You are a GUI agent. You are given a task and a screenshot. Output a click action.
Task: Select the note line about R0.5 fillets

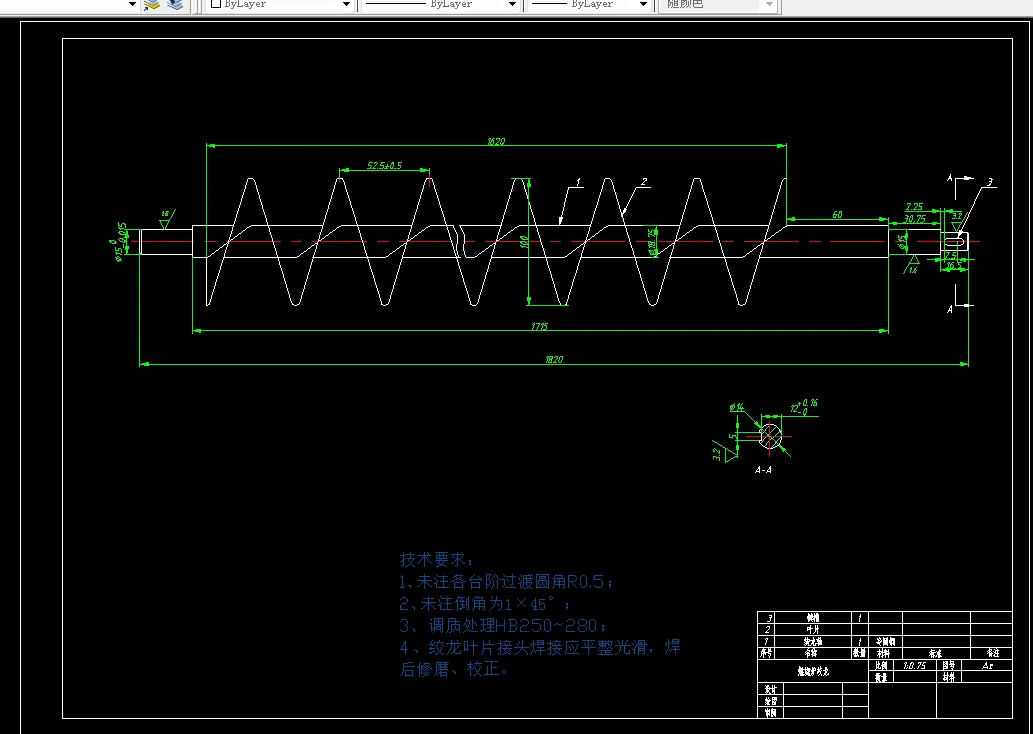(x=507, y=582)
